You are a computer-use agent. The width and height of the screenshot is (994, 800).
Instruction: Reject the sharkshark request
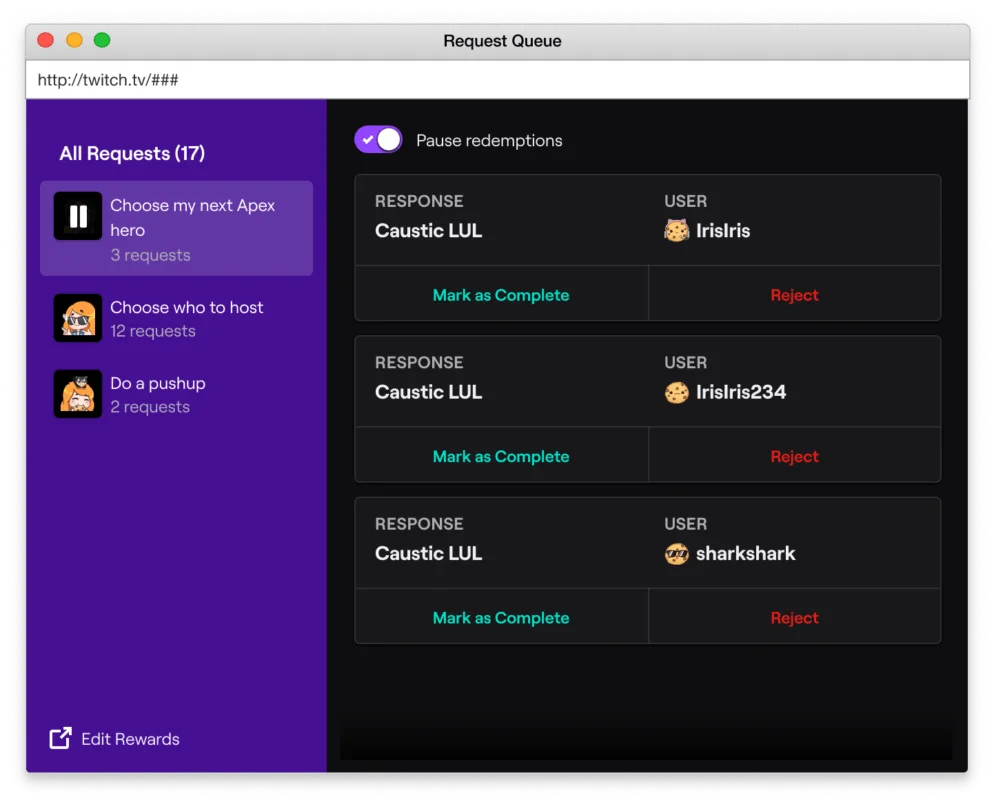[794, 618]
